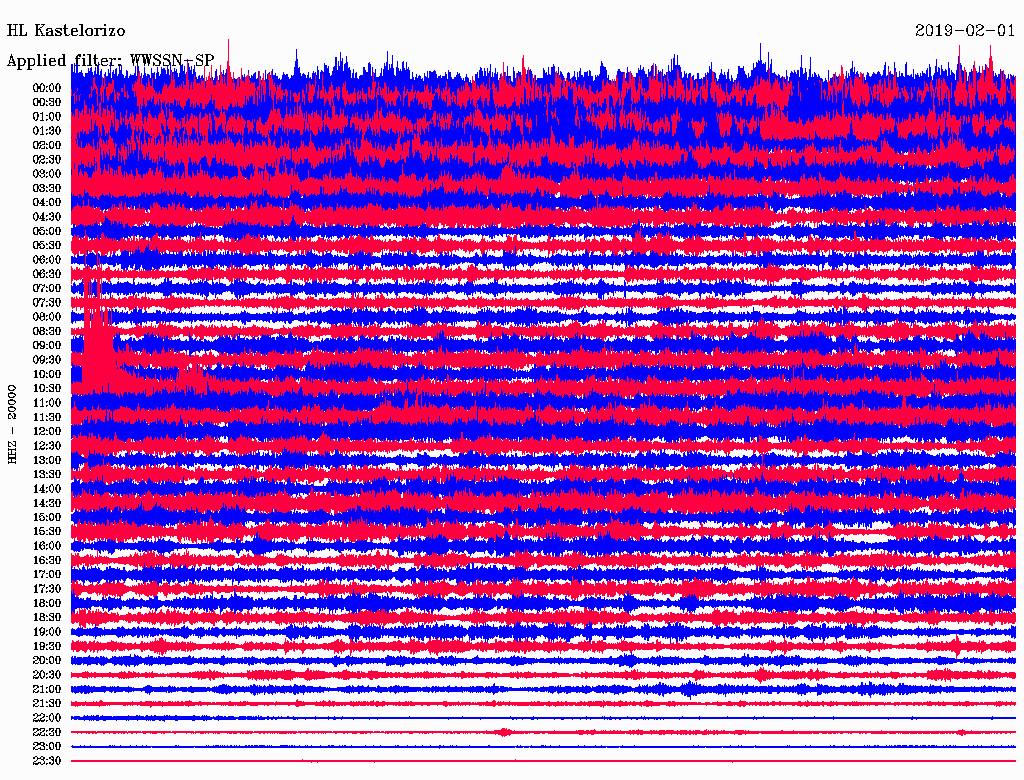The height and width of the screenshot is (780, 1024).
Task: Select the '20:00' time label
Action: (x=47, y=661)
